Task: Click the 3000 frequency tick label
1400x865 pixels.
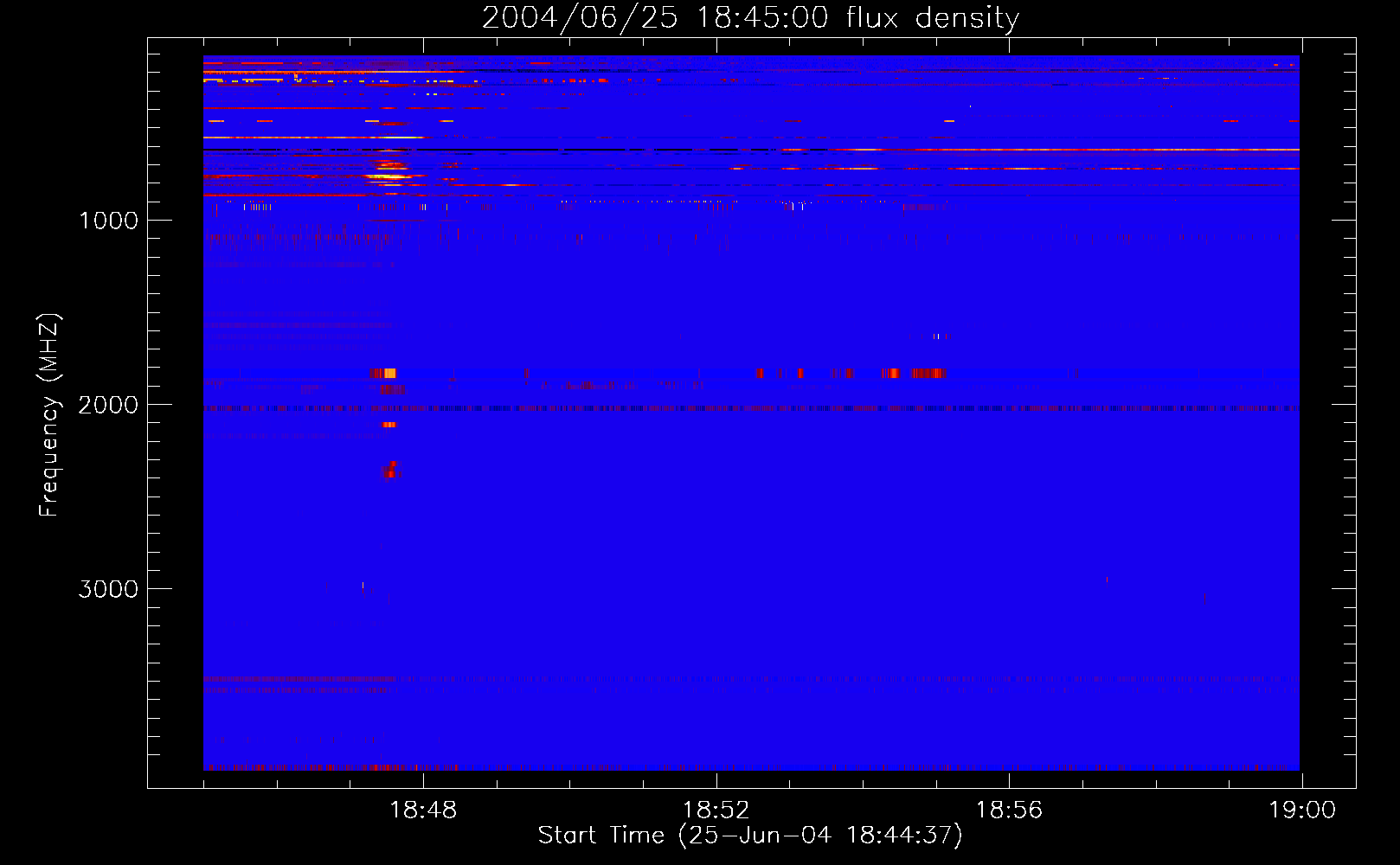Action: [x=108, y=589]
